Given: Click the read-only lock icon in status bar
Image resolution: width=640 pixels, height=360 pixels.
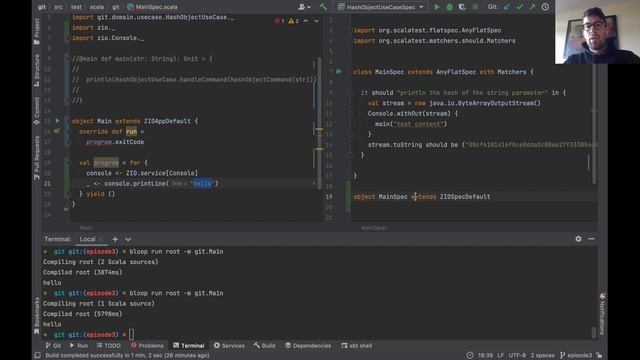Looking at the screenshot, I should point(599,356).
